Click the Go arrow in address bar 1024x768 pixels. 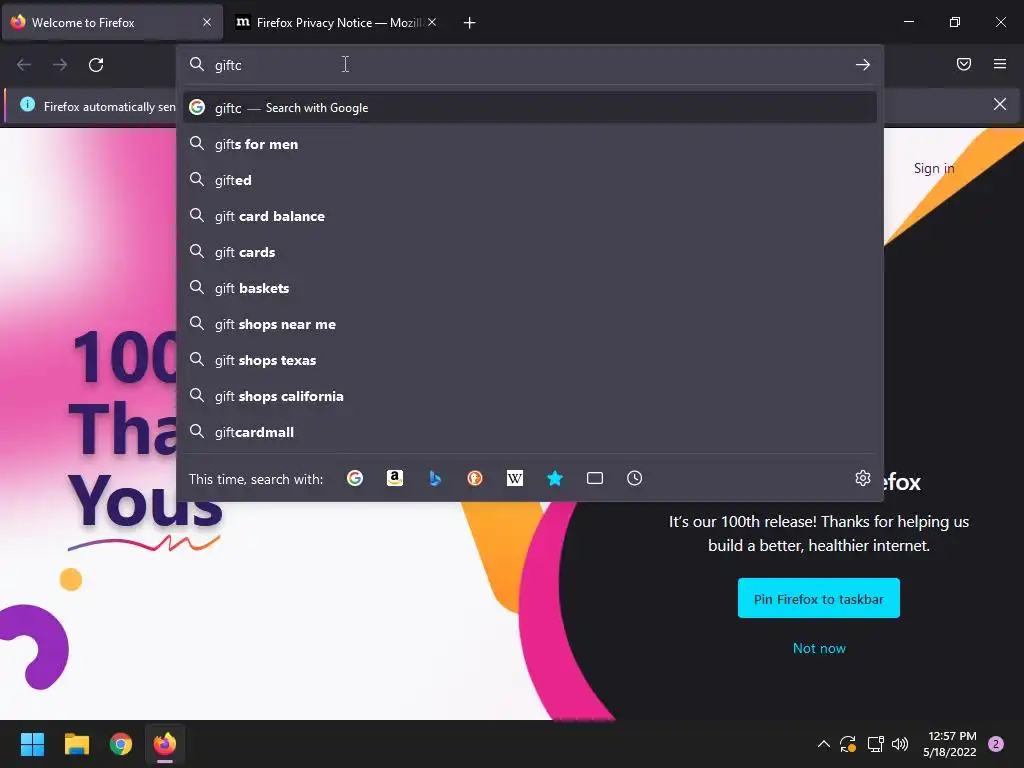pyautogui.click(x=863, y=65)
